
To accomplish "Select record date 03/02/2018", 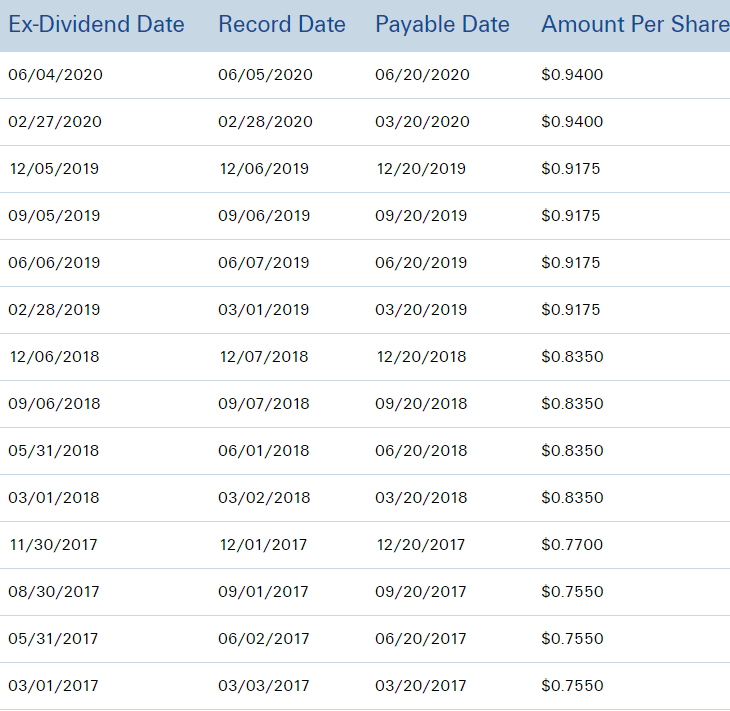I will click(x=264, y=498).
